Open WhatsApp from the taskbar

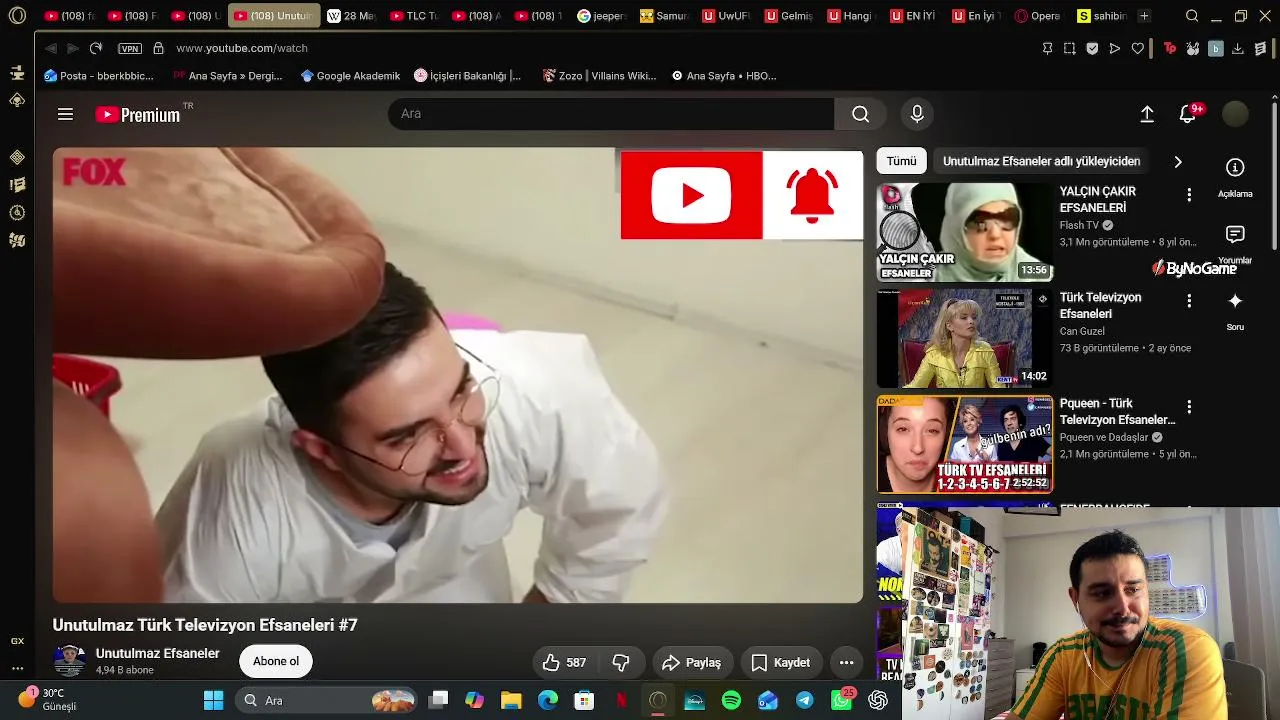(842, 700)
